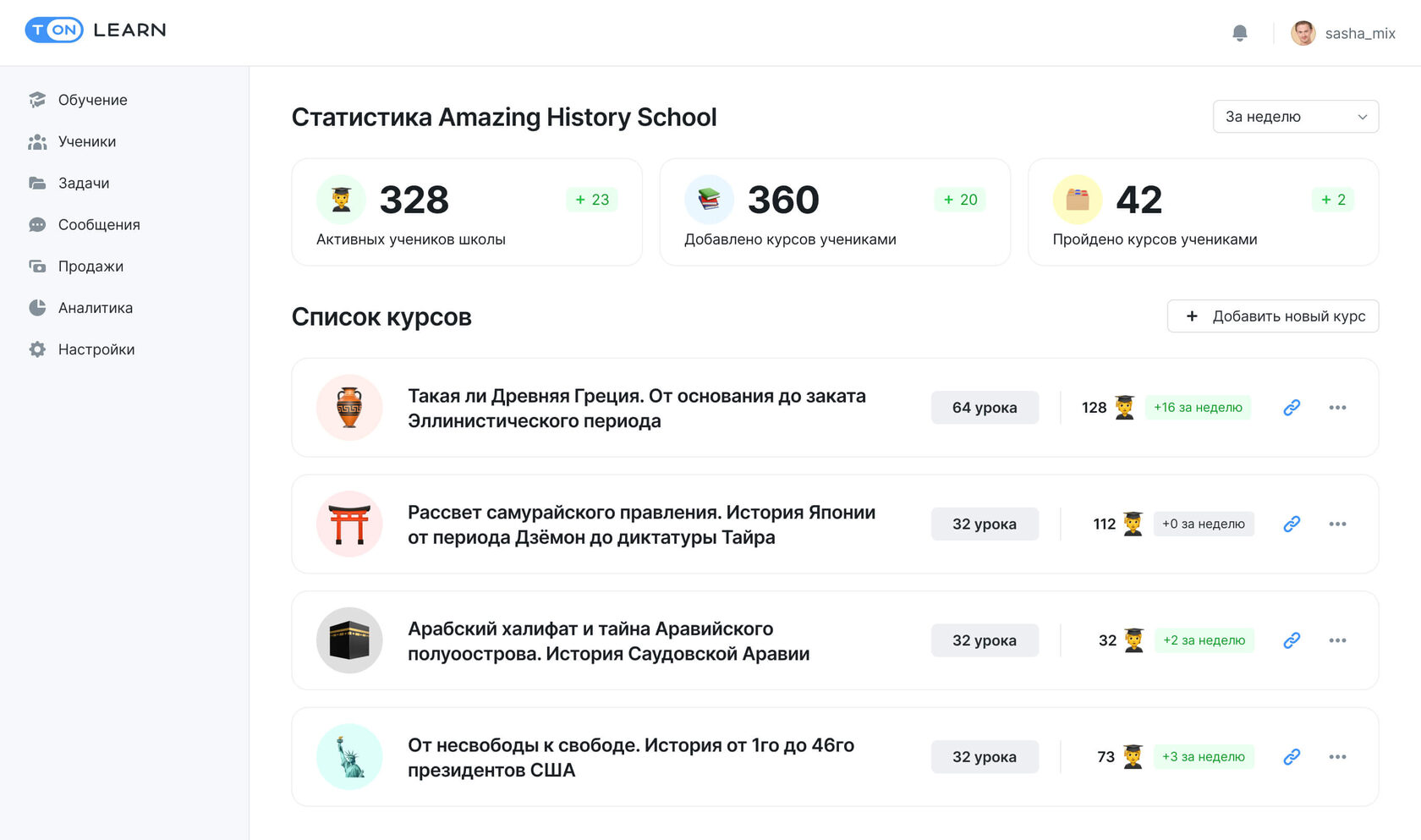Screen dimensions: 1421x840
Task: Click link icon for the USA presidents course
Action: (1292, 757)
